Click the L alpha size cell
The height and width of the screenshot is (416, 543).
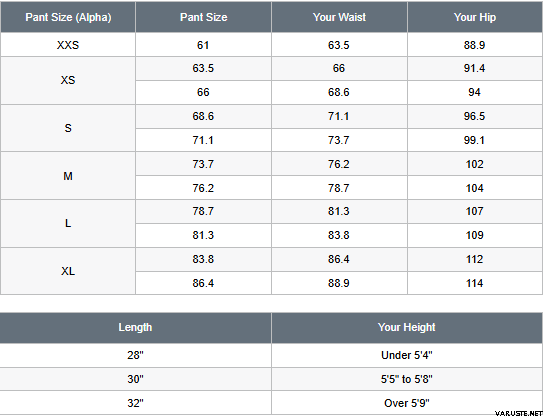tap(68, 223)
